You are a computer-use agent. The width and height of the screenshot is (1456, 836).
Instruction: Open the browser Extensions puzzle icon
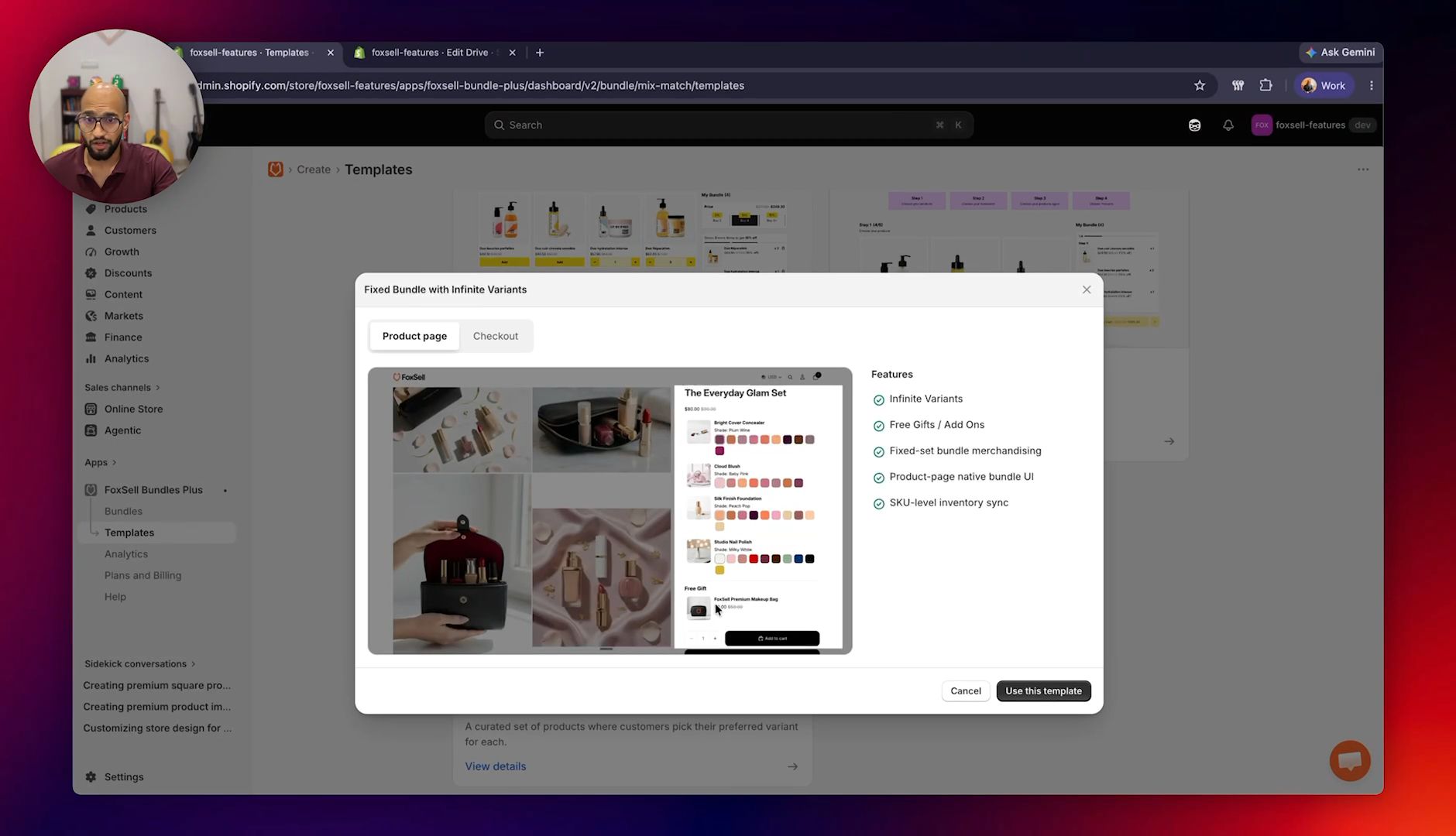click(1266, 85)
